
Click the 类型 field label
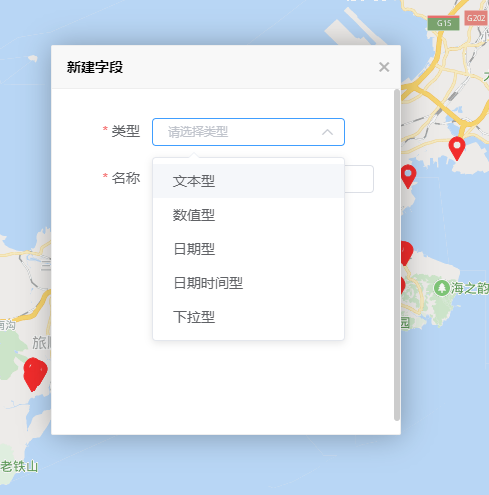125,131
